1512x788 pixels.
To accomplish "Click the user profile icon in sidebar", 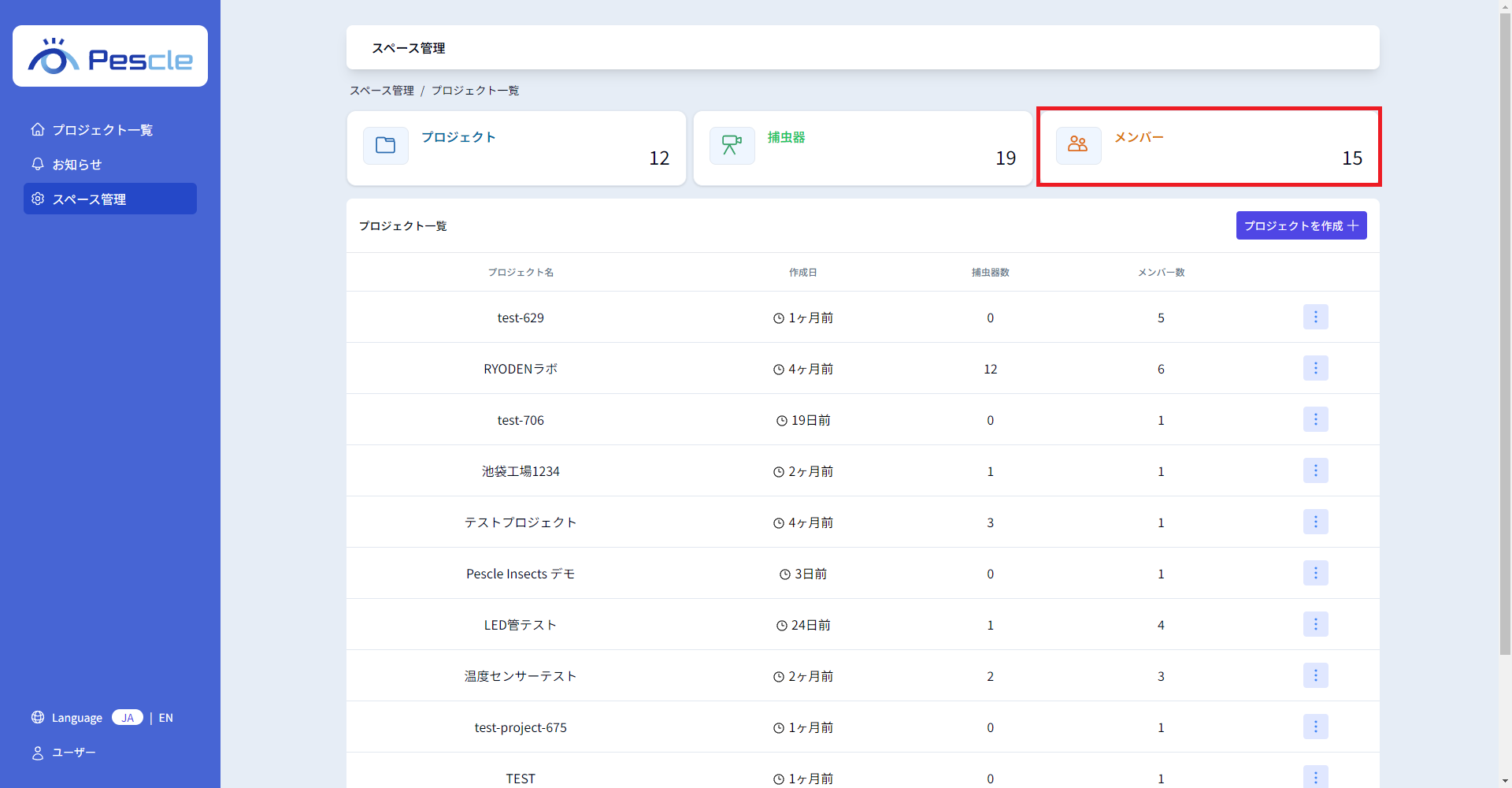I will click(x=38, y=753).
